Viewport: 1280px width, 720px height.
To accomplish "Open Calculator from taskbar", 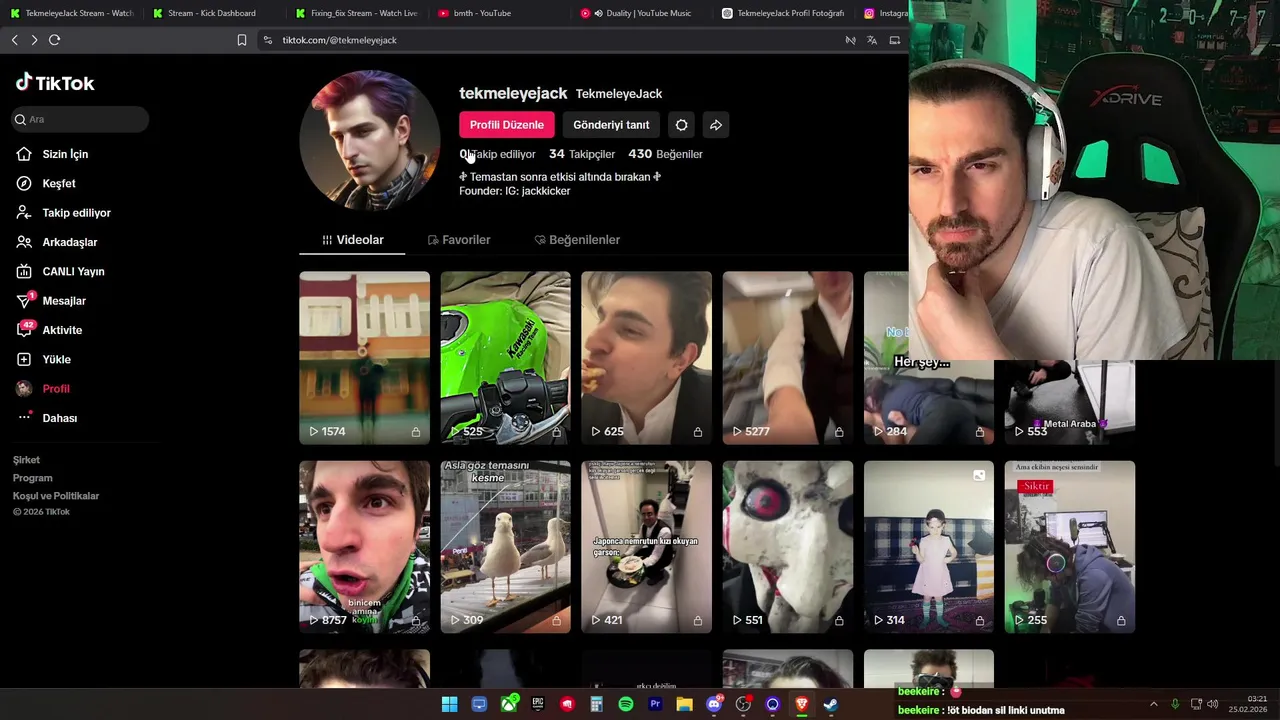I will point(596,704).
